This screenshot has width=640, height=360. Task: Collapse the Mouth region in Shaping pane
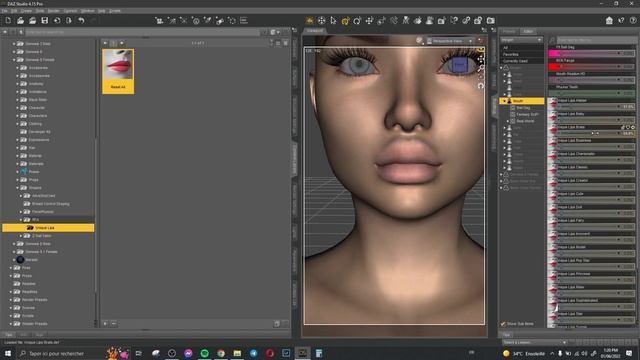point(504,101)
